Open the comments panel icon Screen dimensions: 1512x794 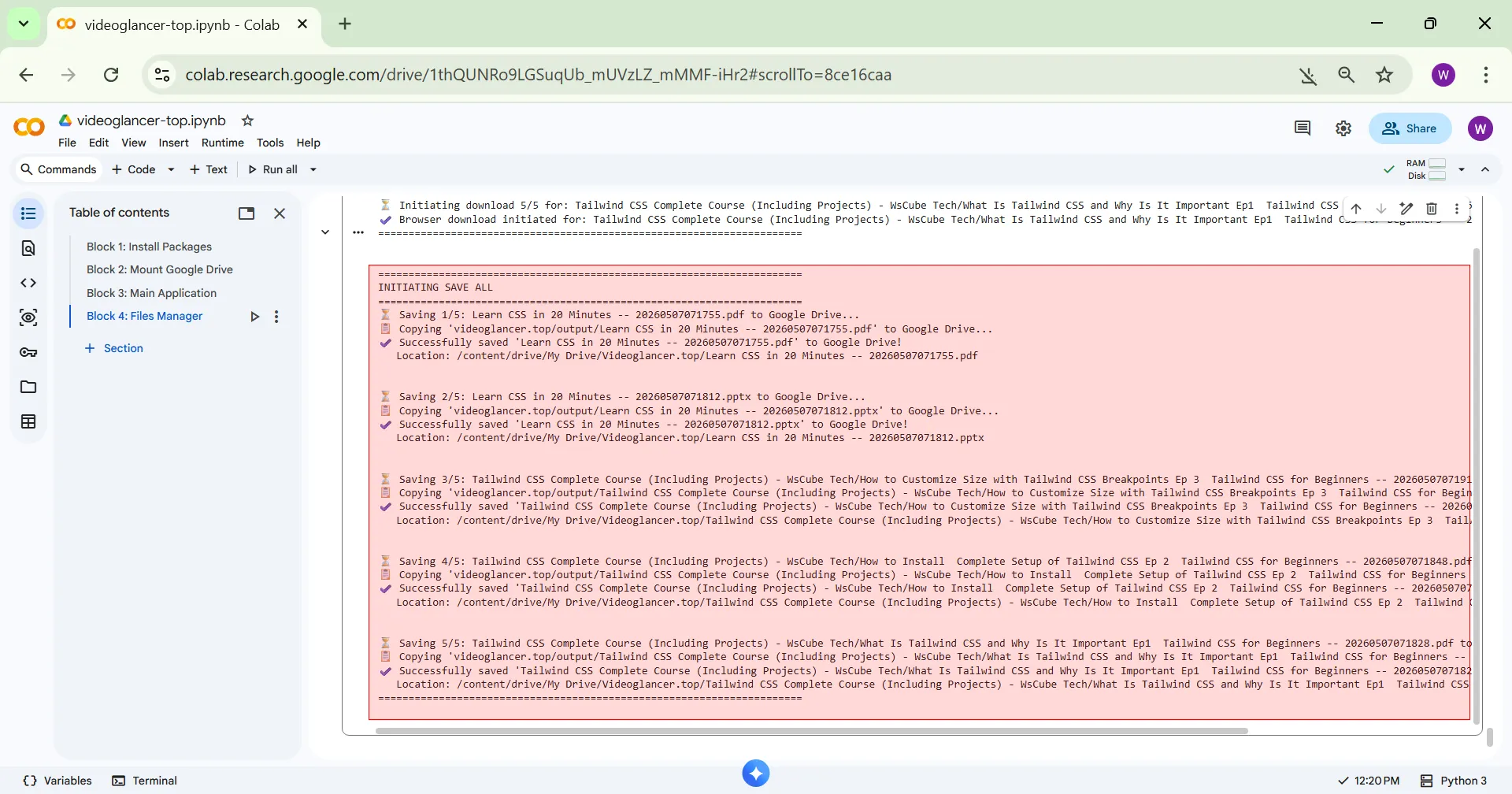coord(1303,128)
